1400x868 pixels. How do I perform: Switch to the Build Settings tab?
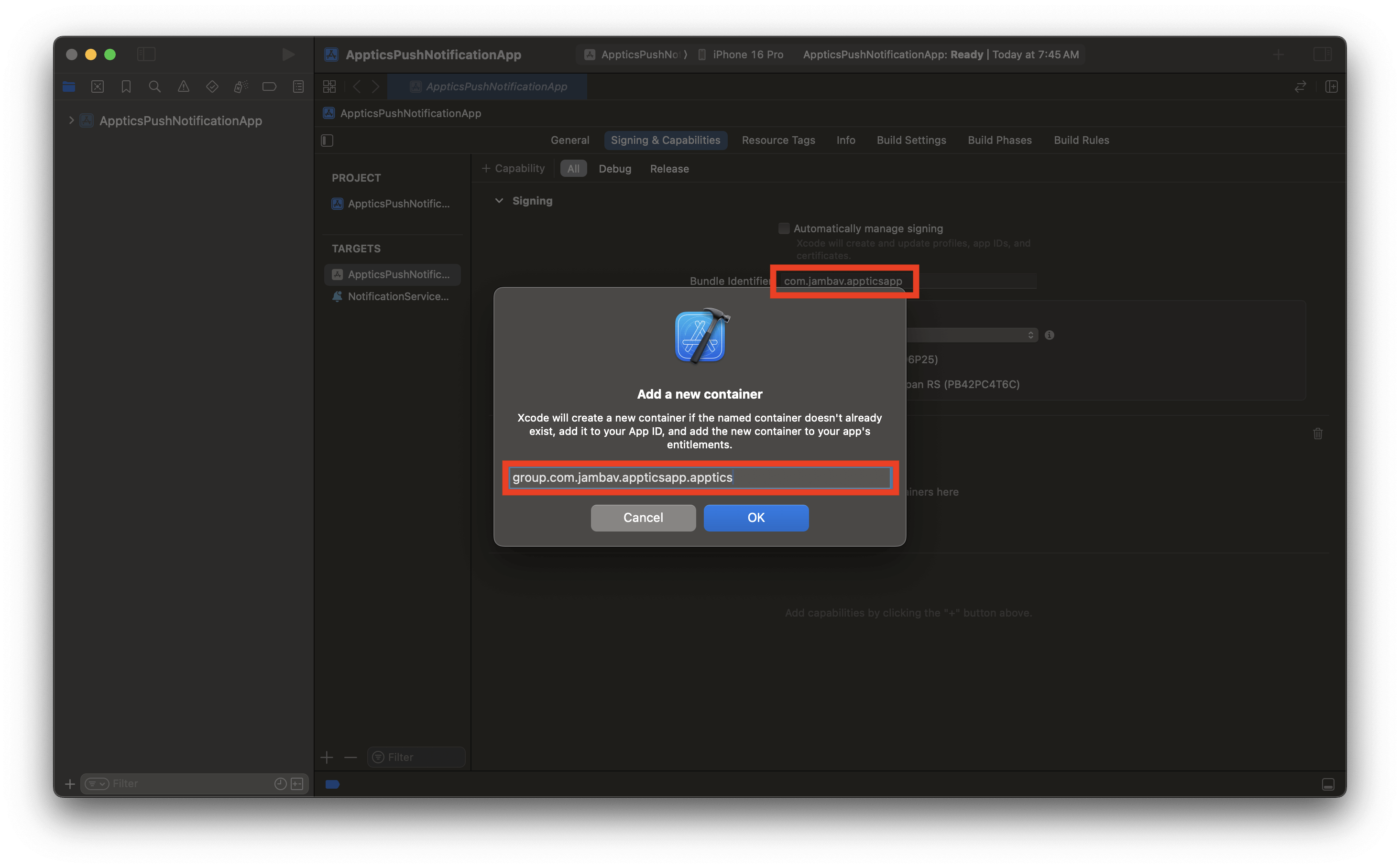911,140
